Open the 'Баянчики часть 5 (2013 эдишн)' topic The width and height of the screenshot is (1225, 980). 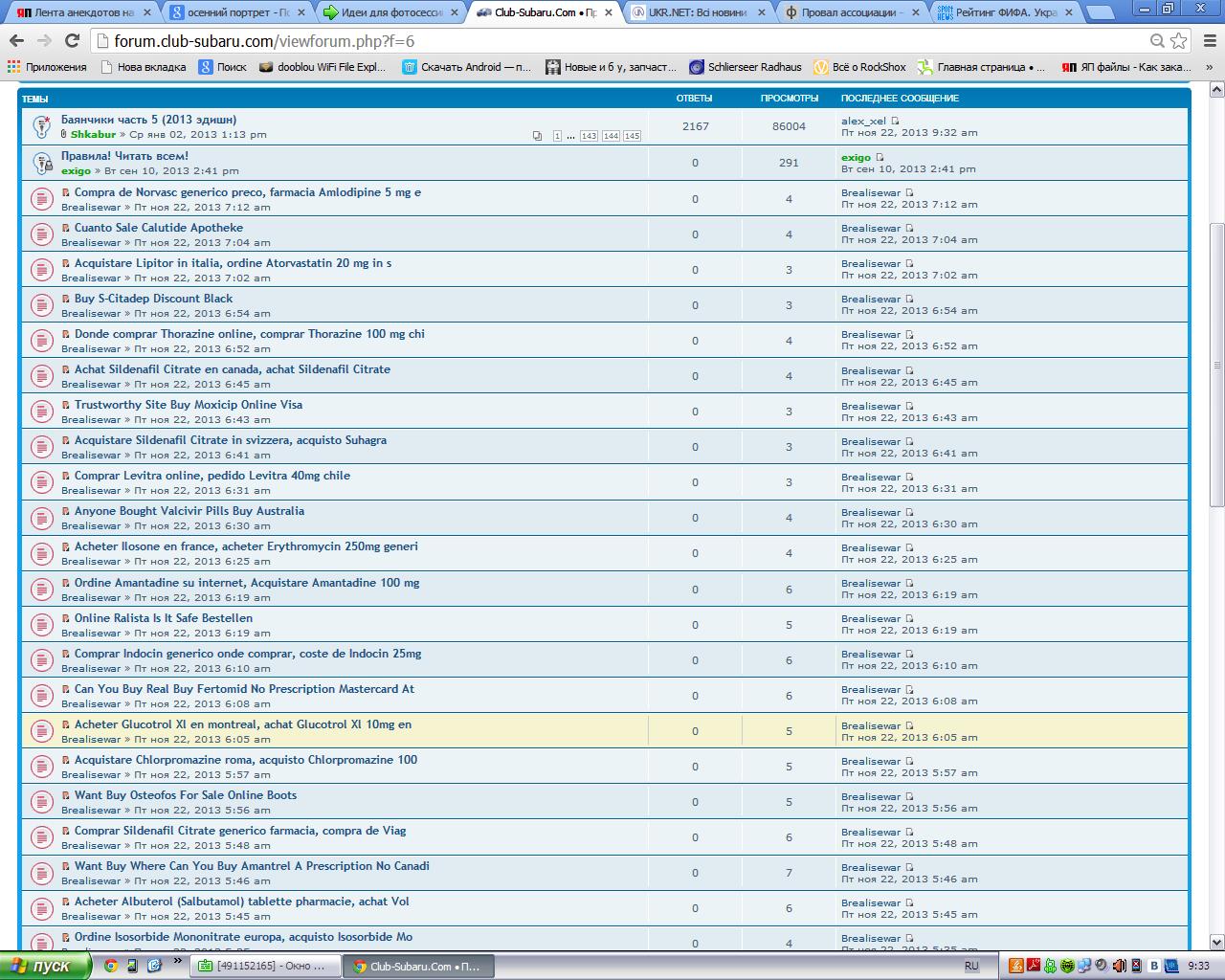pos(148,120)
